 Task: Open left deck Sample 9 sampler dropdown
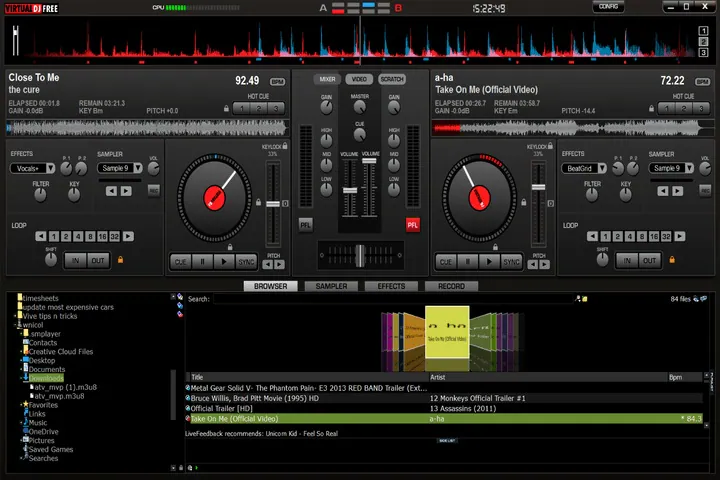click(x=120, y=168)
